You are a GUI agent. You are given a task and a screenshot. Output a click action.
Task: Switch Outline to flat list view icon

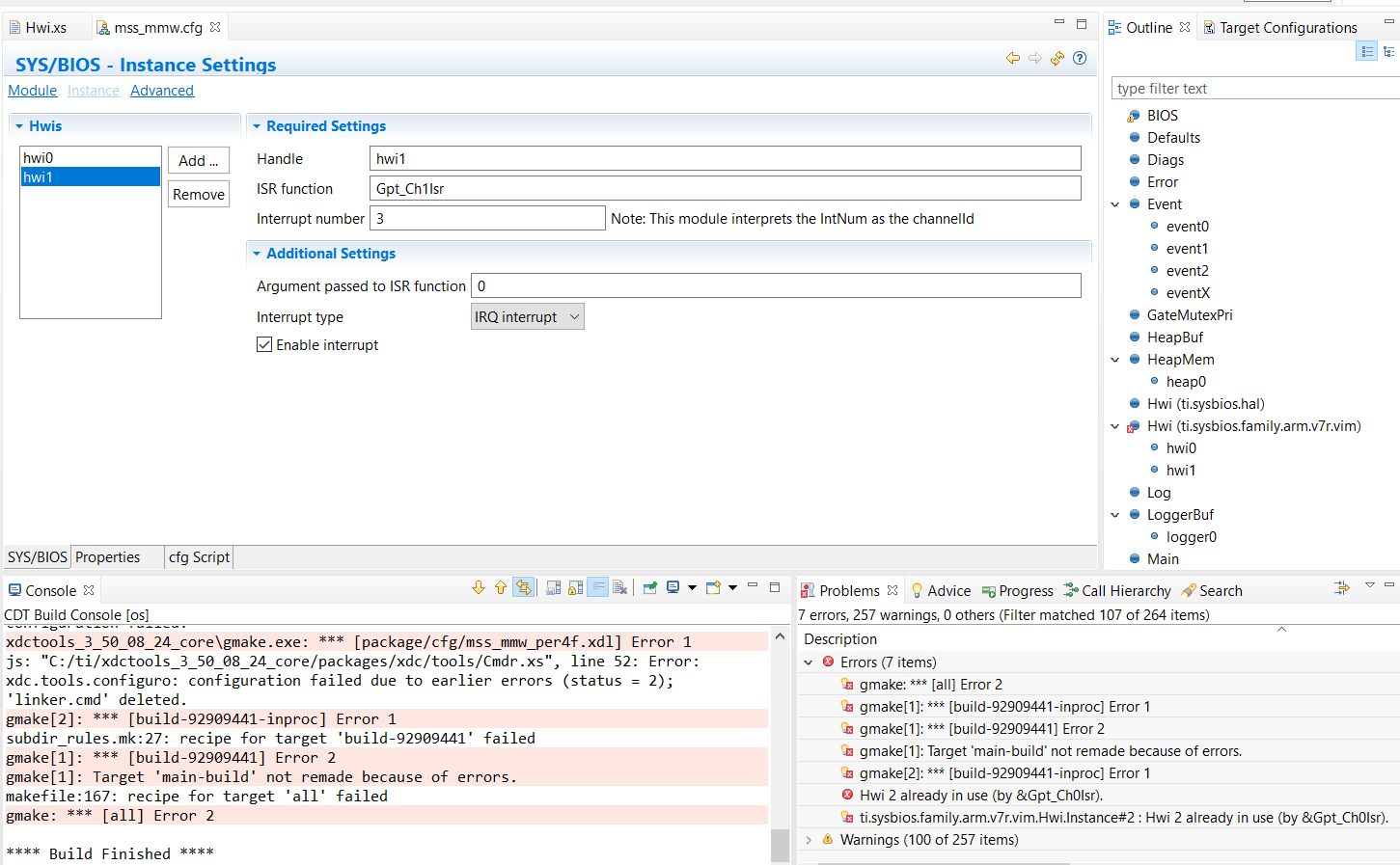tap(1367, 52)
